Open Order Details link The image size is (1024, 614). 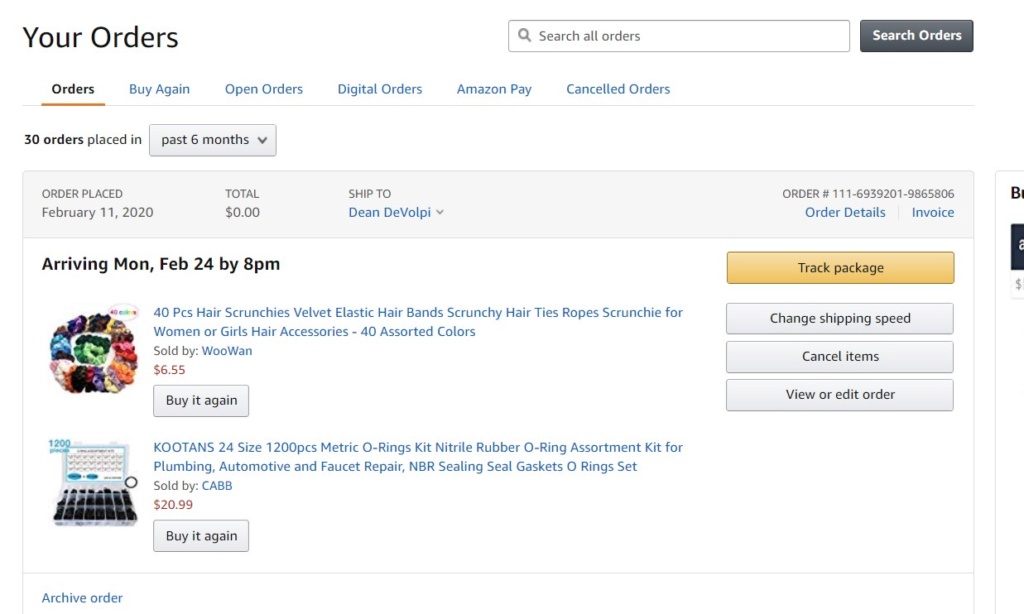tap(845, 212)
